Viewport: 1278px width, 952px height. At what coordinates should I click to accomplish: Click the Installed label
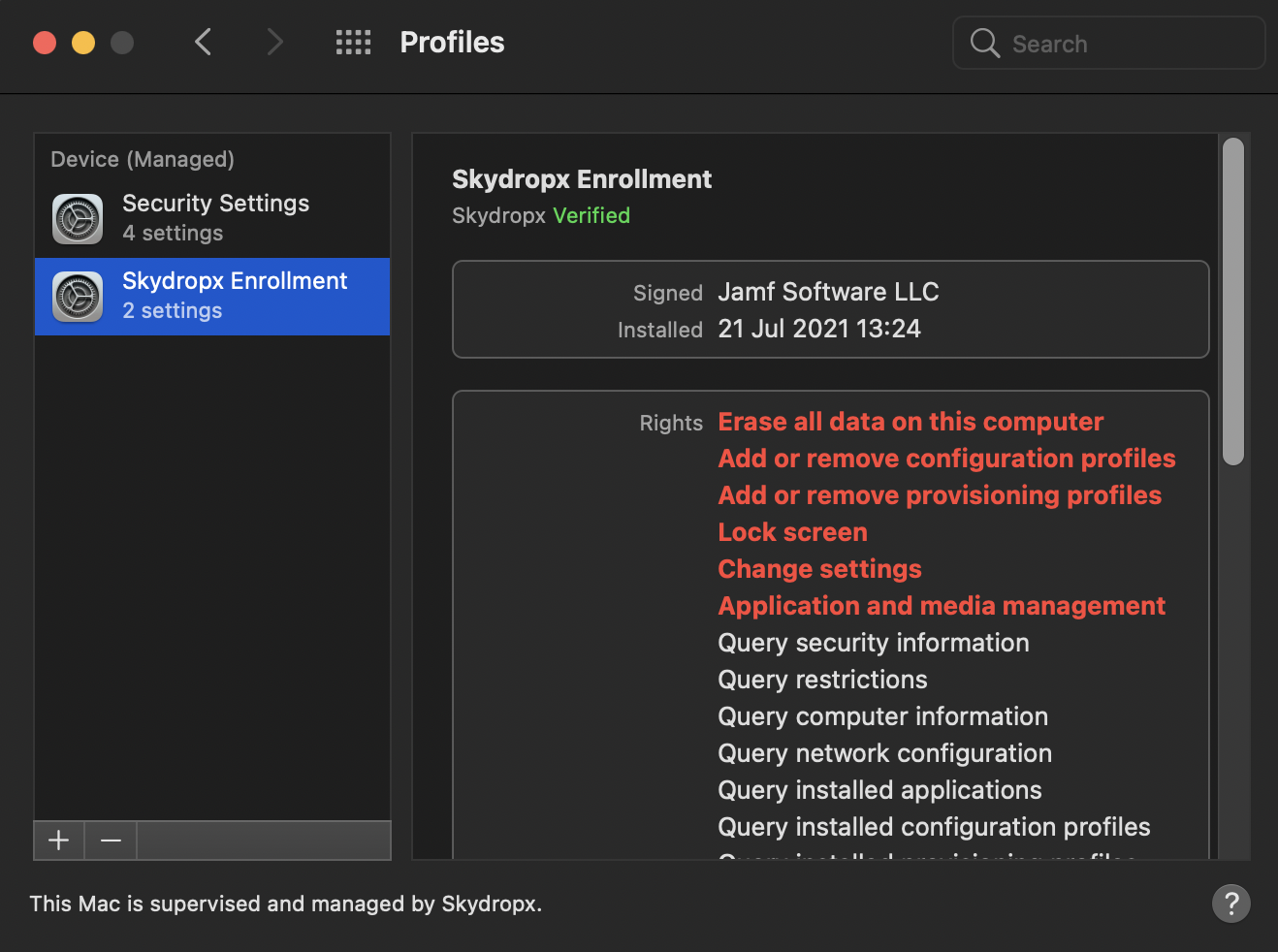(x=660, y=330)
